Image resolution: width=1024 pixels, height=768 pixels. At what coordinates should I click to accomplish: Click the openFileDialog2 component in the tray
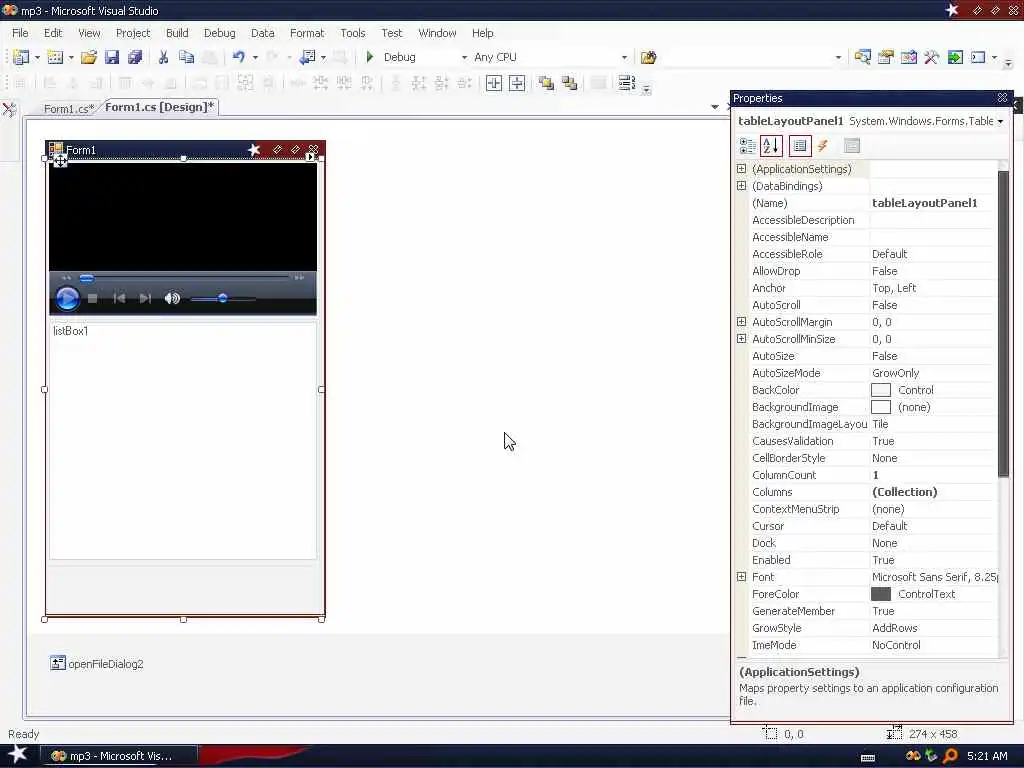(97, 664)
